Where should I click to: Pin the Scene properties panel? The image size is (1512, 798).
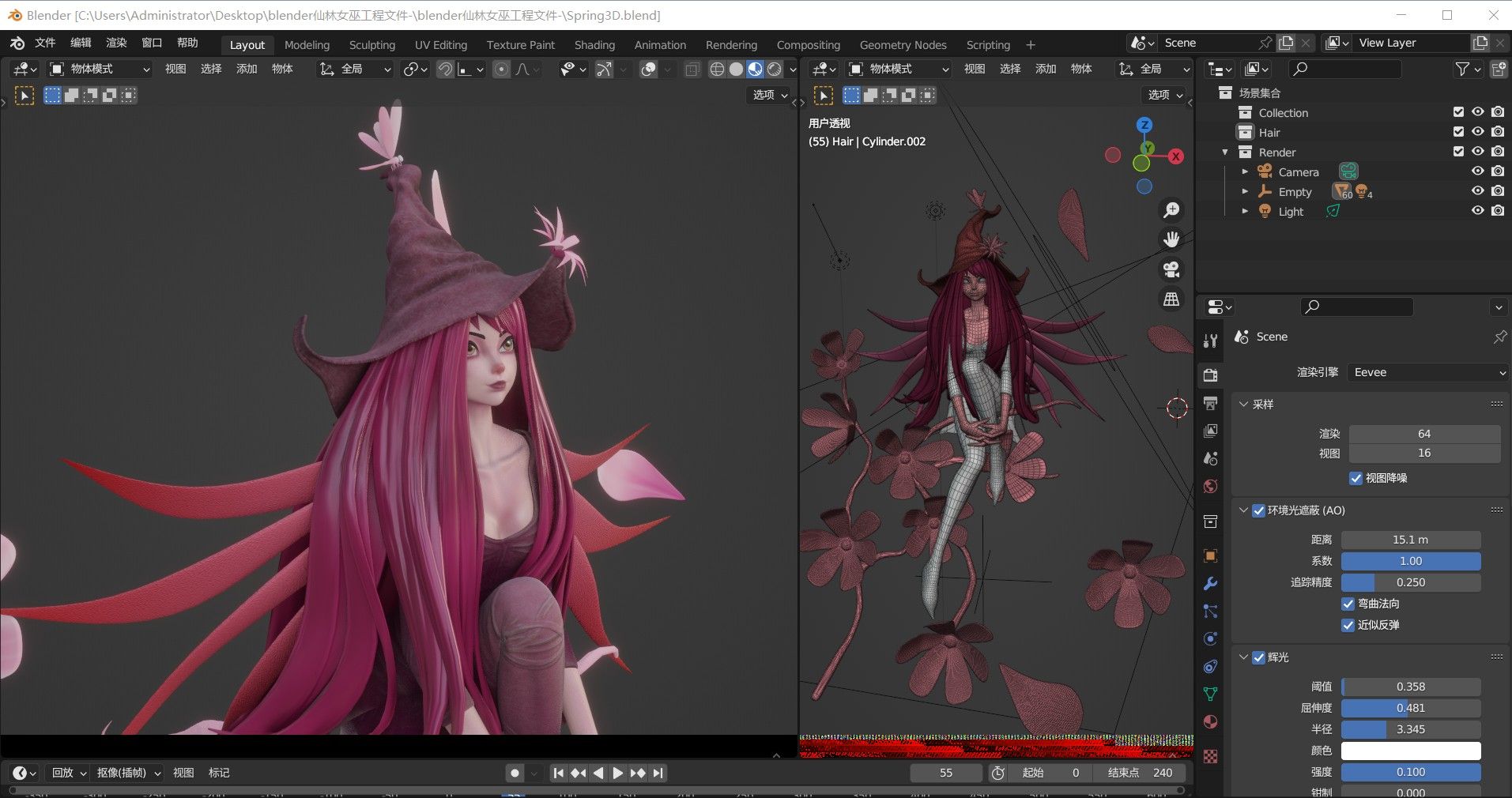(x=1499, y=337)
